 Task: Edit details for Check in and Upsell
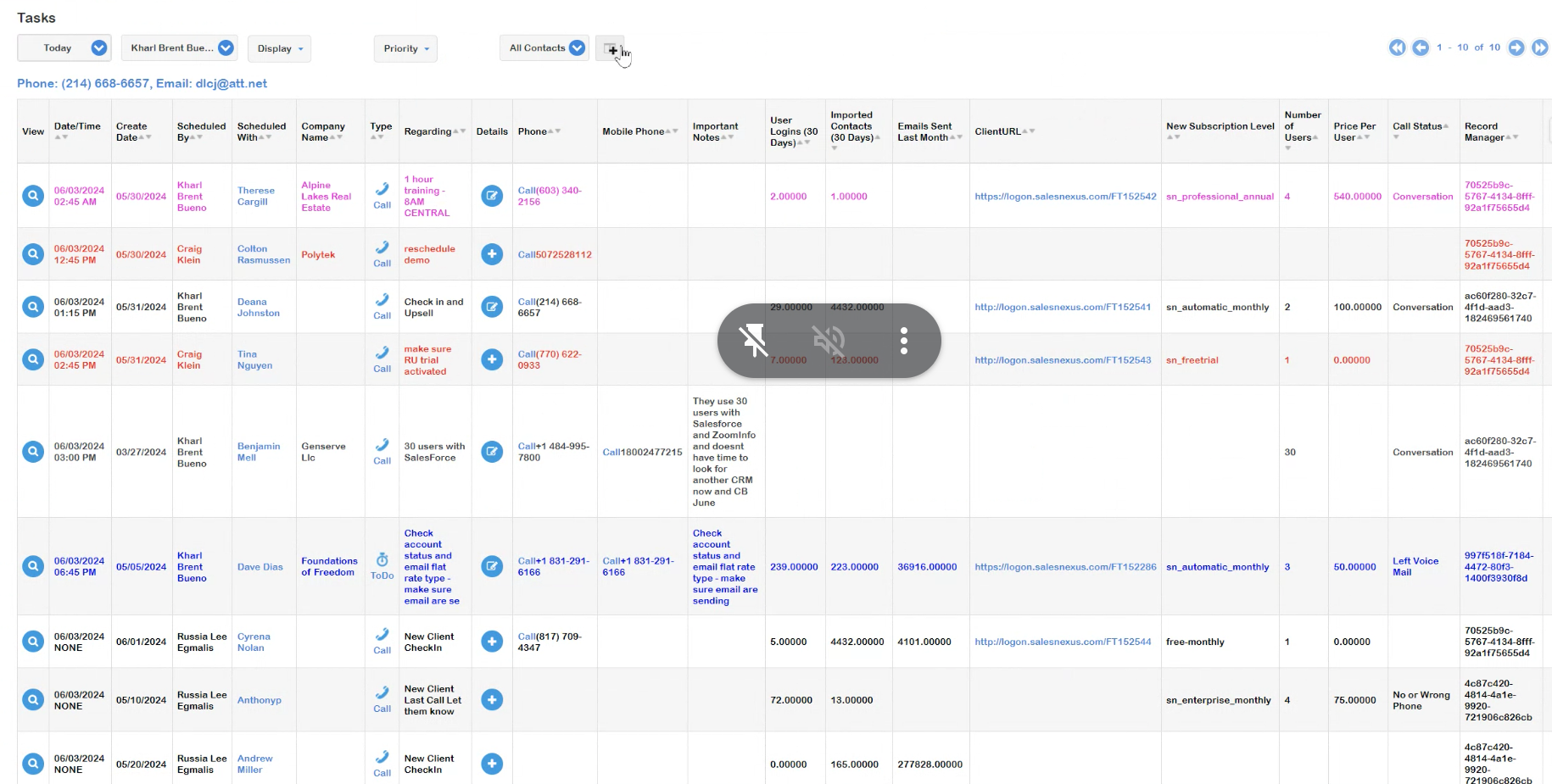(x=492, y=307)
